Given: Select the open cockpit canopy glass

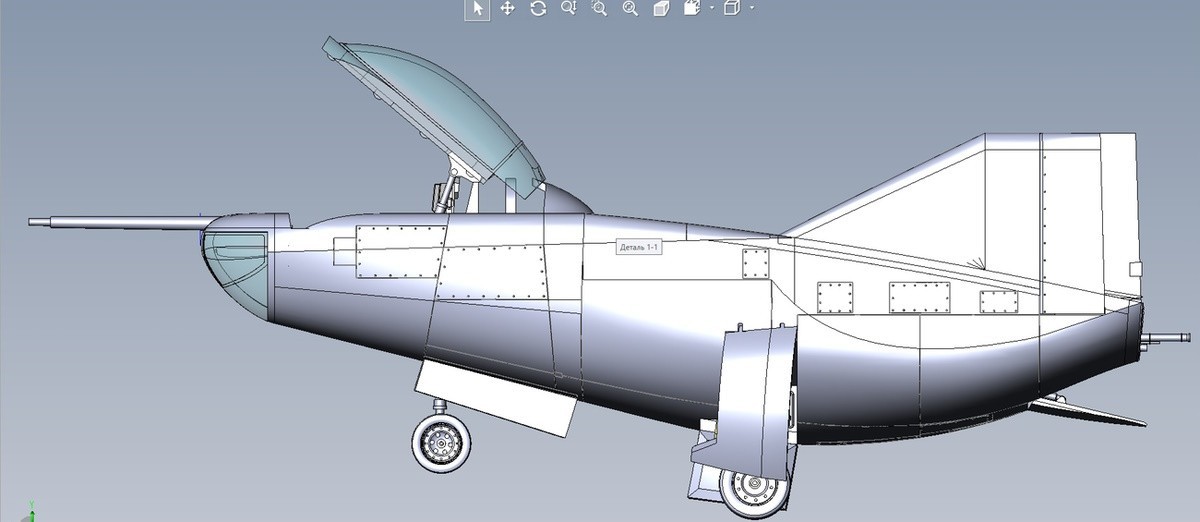Looking at the screenshot, I should [x=440, y=100].
